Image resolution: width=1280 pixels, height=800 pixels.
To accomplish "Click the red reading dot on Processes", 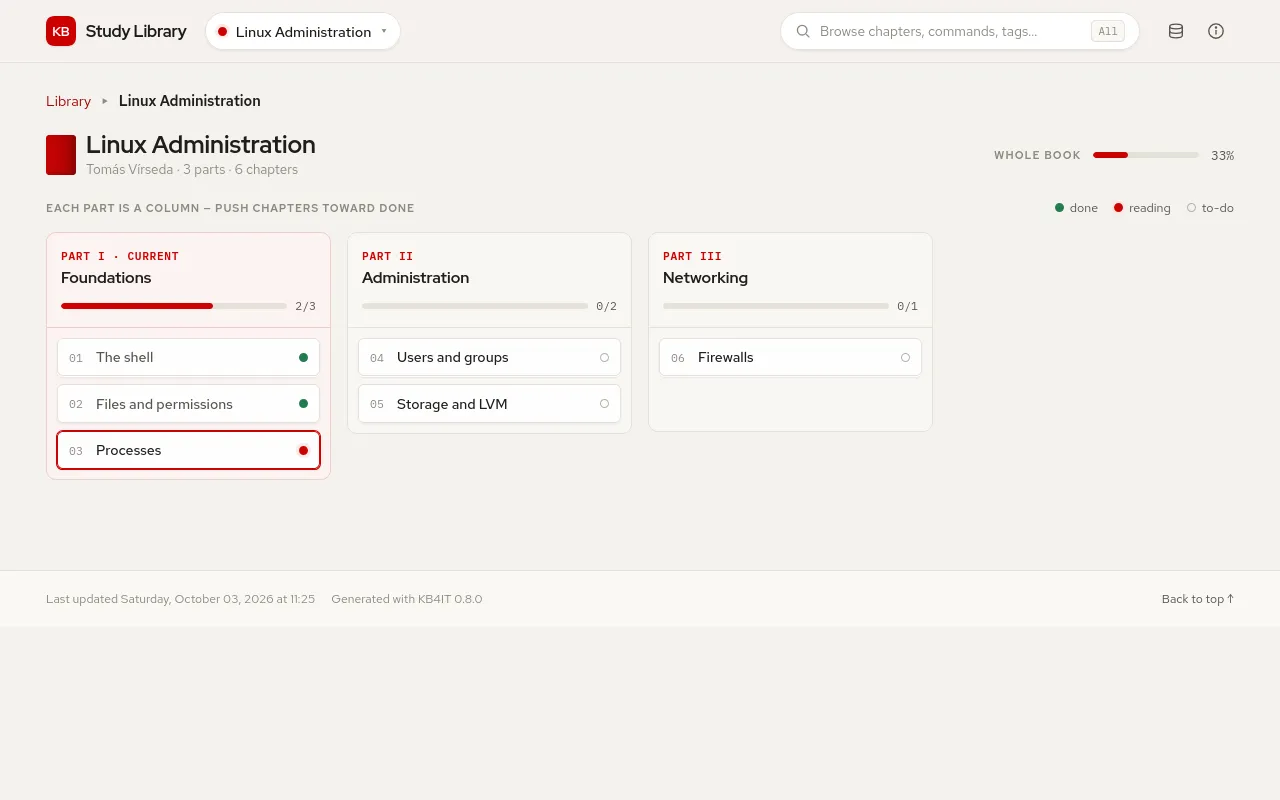I will (303, 450).
